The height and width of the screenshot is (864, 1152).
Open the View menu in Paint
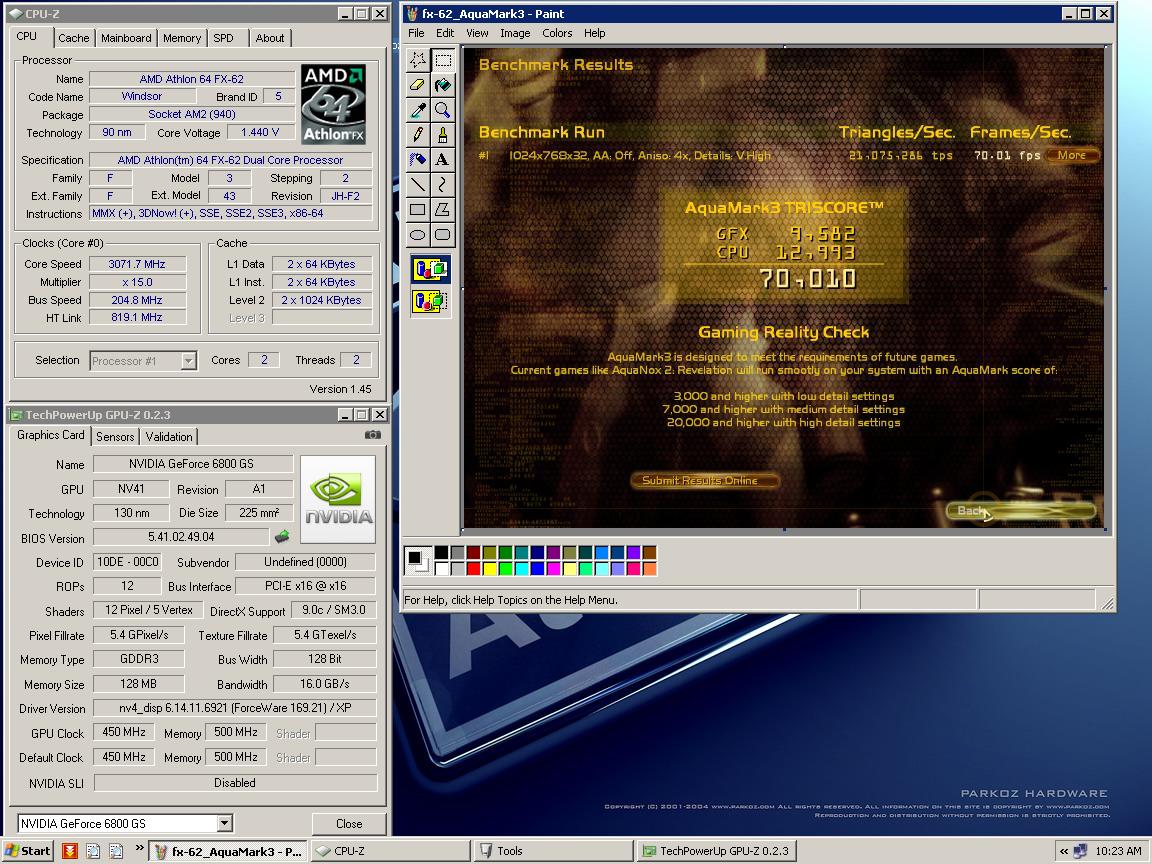477,33
